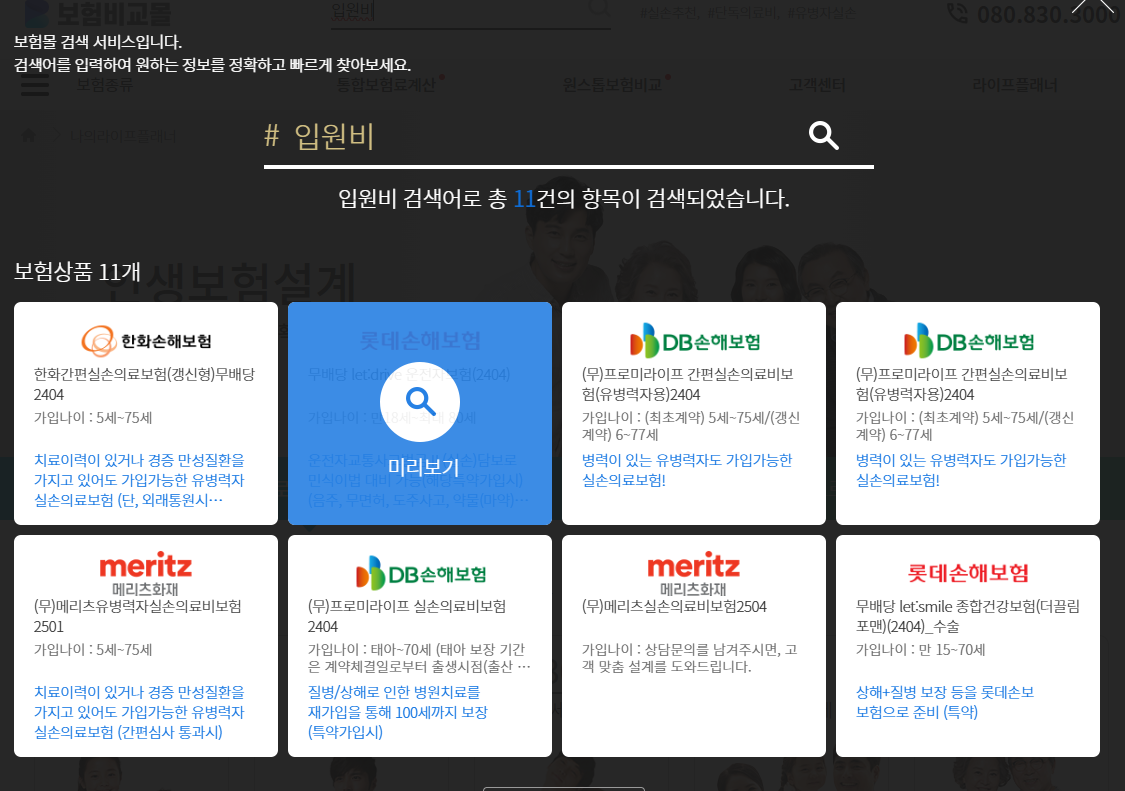The width and height of the screenshot is (1125, 791).
Task: Click 가입나이 : 태아~70세 text
Action: click(x=419, y=658)
